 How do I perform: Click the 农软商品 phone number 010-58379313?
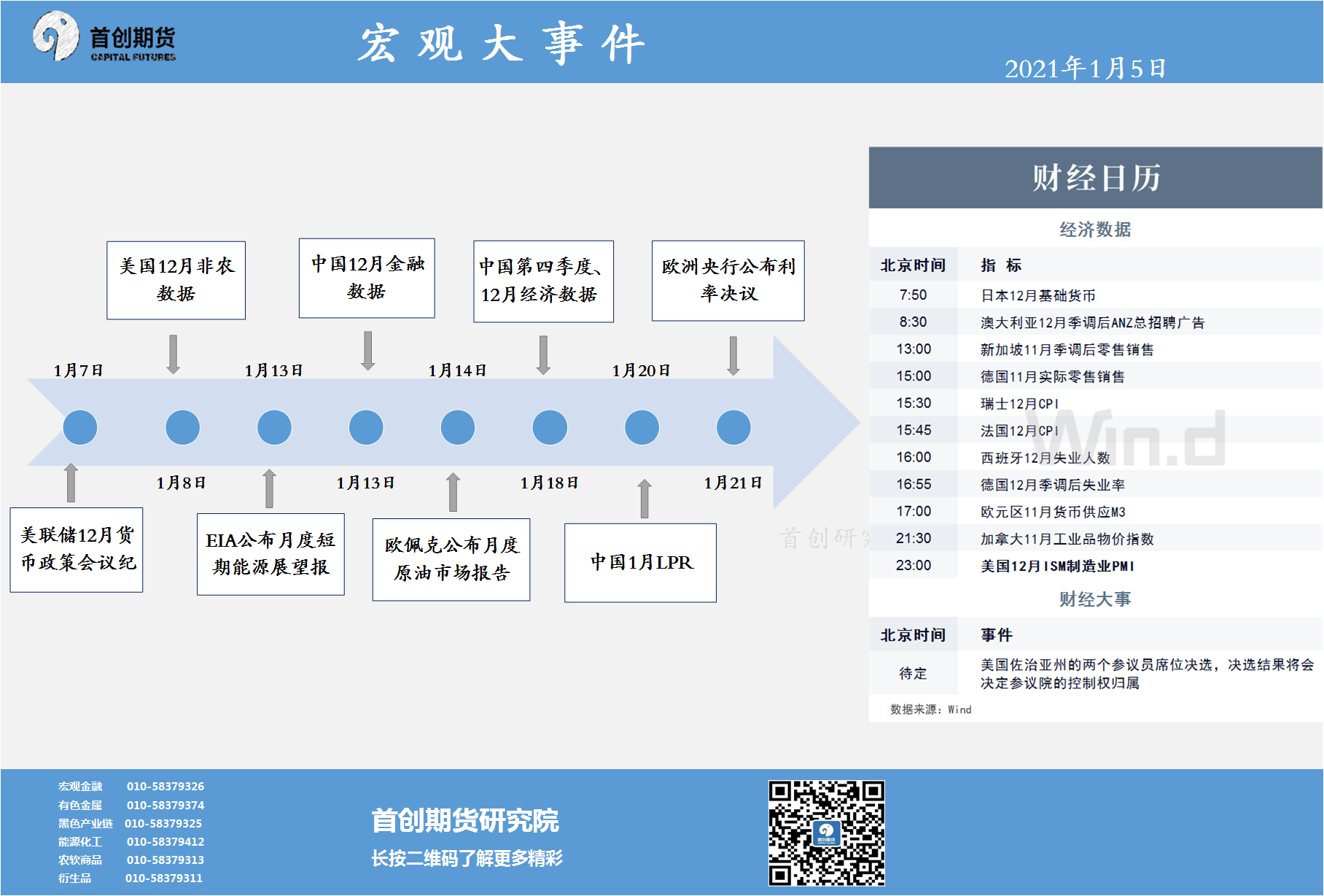pyautogui.click(x=165, y=860)
